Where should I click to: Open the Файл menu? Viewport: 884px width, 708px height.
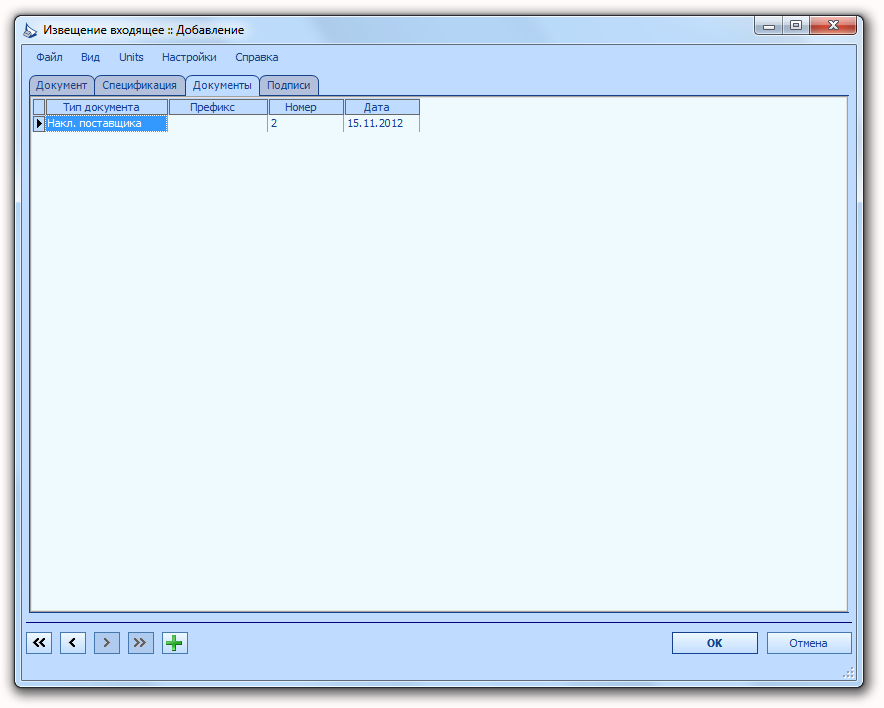tap(49, 57)
